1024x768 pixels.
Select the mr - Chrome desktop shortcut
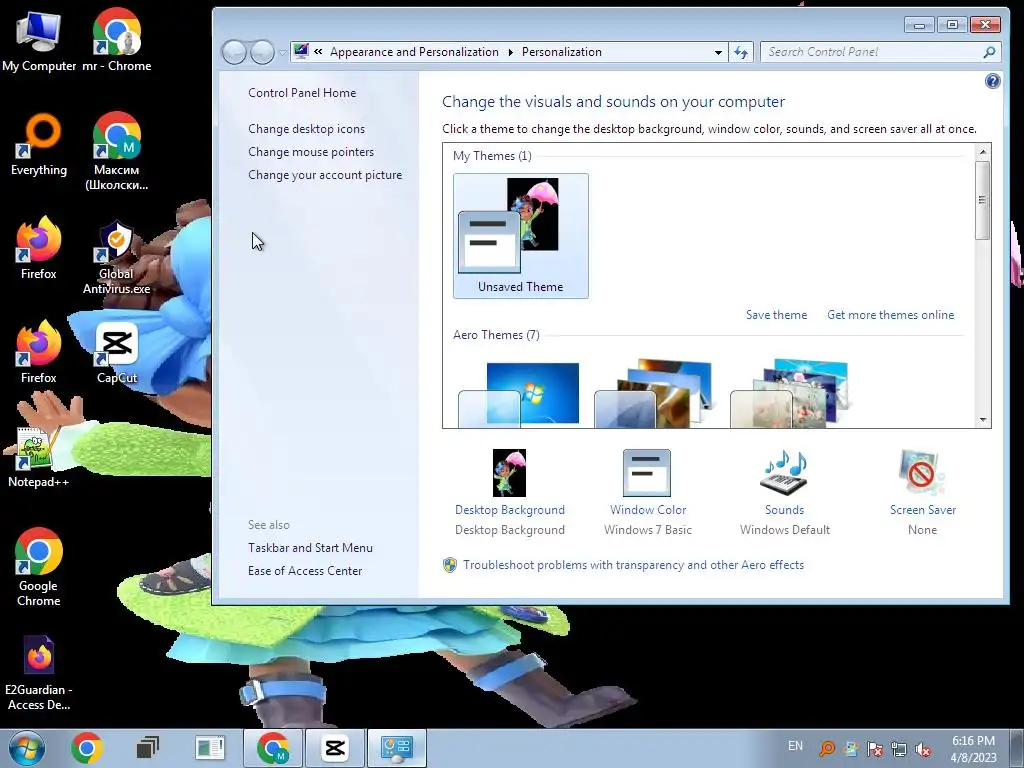117,39
